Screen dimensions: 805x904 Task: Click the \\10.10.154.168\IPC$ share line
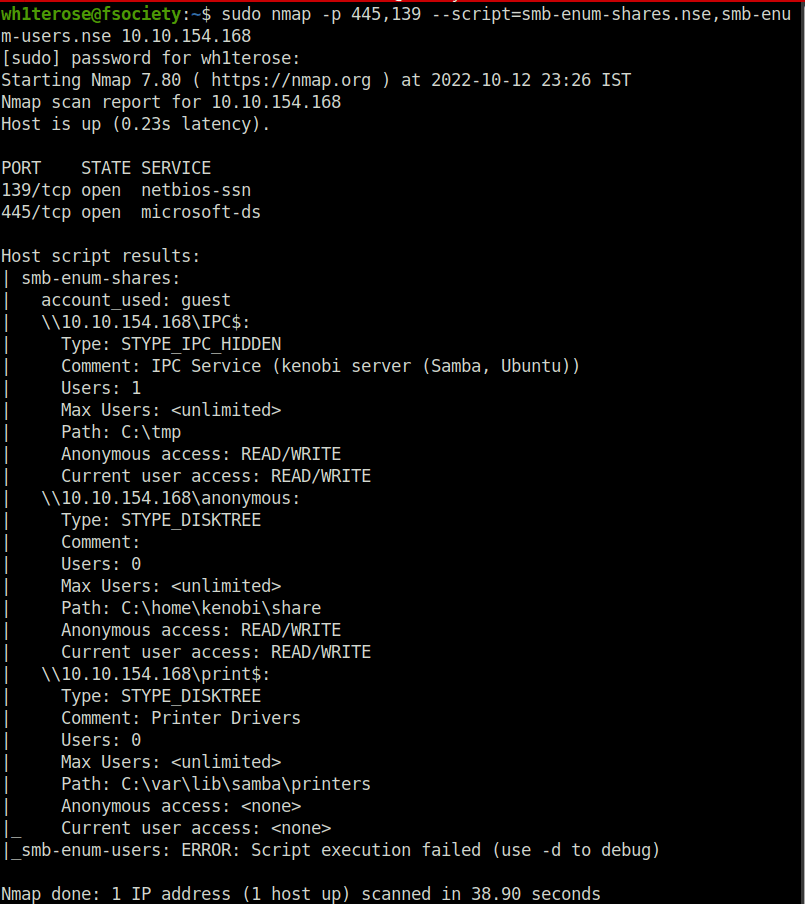[x=145, y=322]
